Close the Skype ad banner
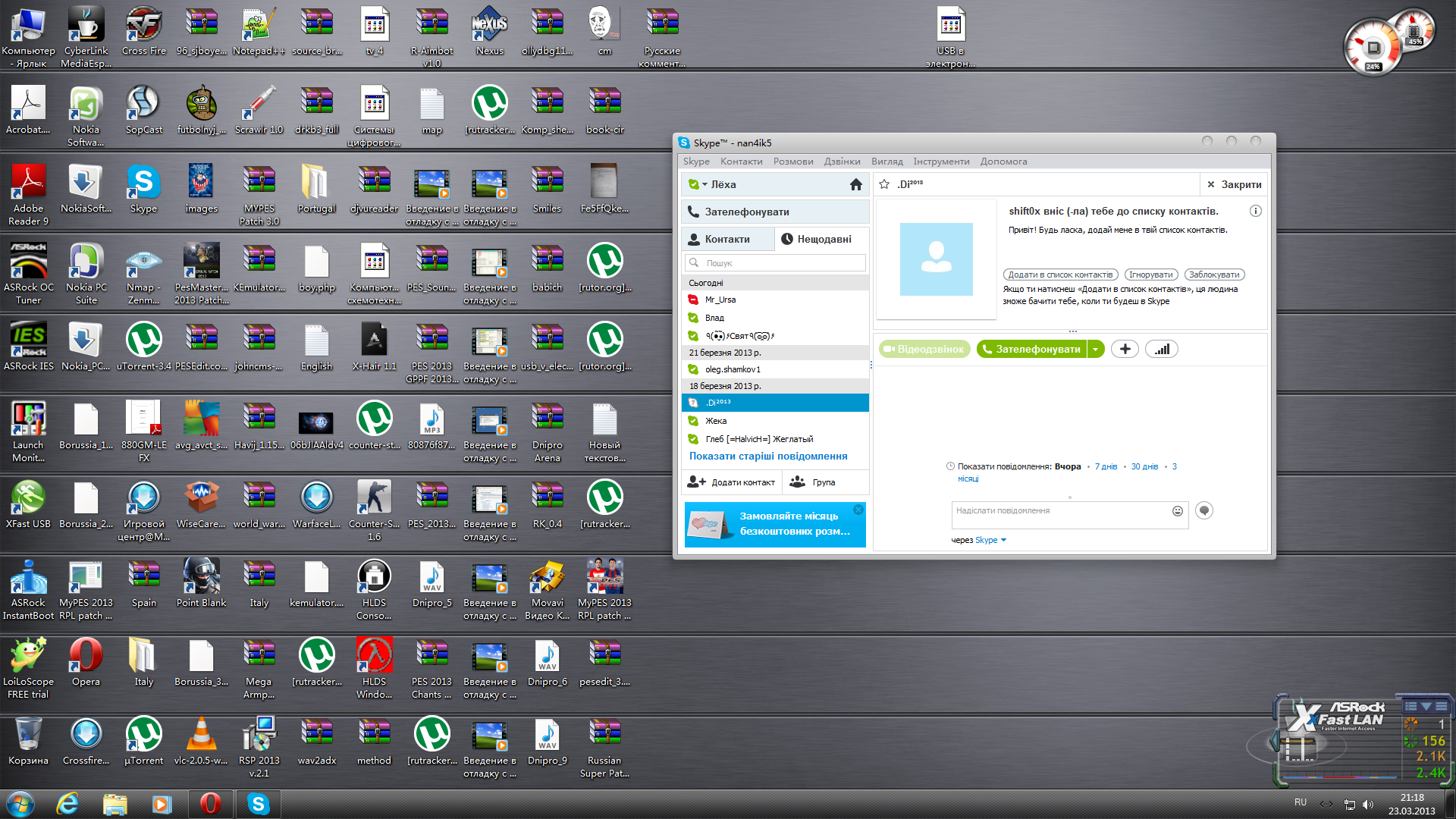The width and height of the screenshot is (1456, 819). [858, 510]
